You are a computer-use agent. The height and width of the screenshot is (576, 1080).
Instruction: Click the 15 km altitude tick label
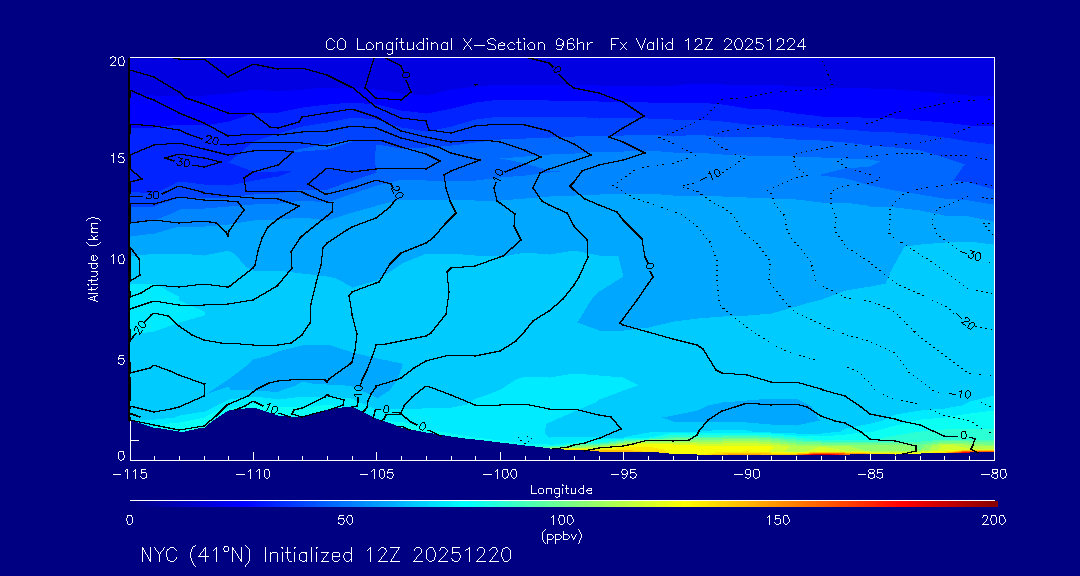click(x=115, y=158)
